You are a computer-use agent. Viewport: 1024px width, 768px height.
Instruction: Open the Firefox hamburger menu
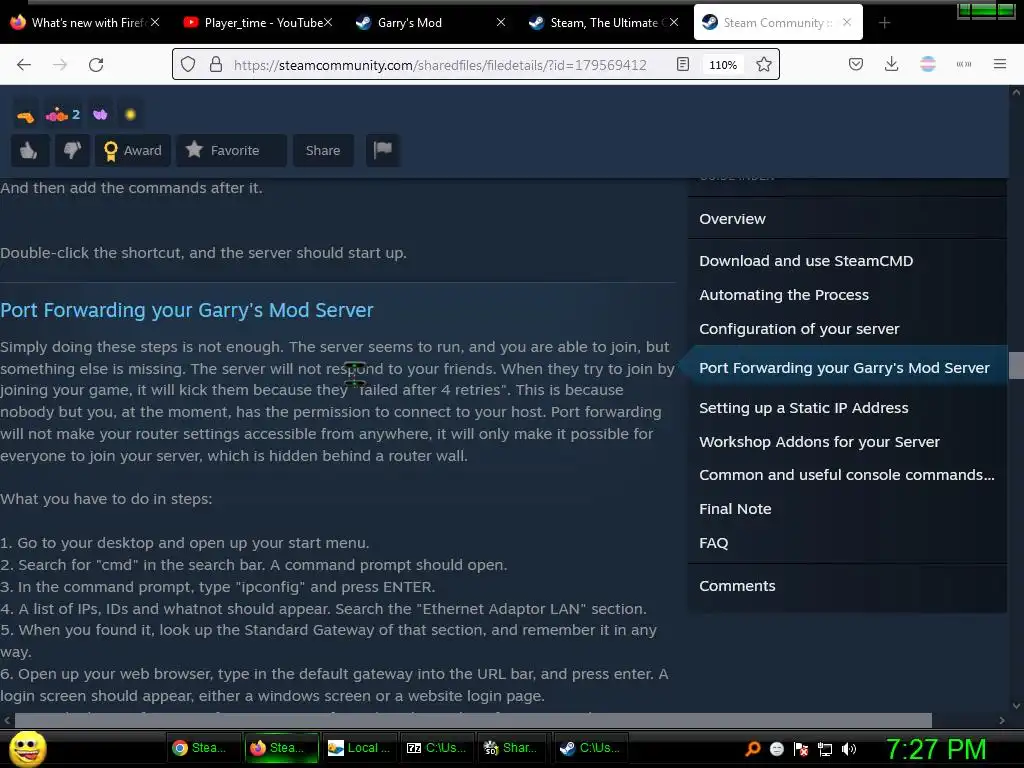point(999,64)
